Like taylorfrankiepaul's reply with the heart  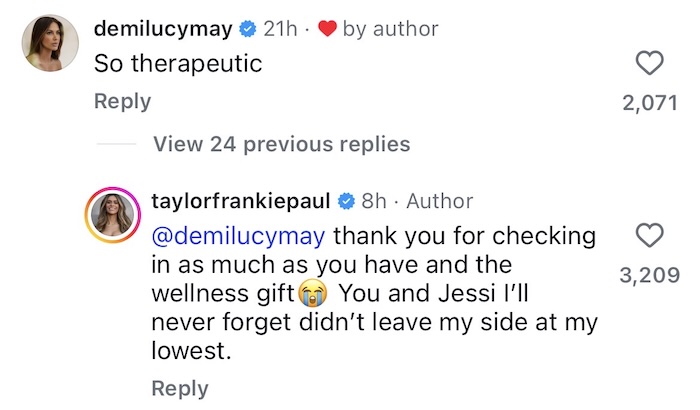click(650, 236)
